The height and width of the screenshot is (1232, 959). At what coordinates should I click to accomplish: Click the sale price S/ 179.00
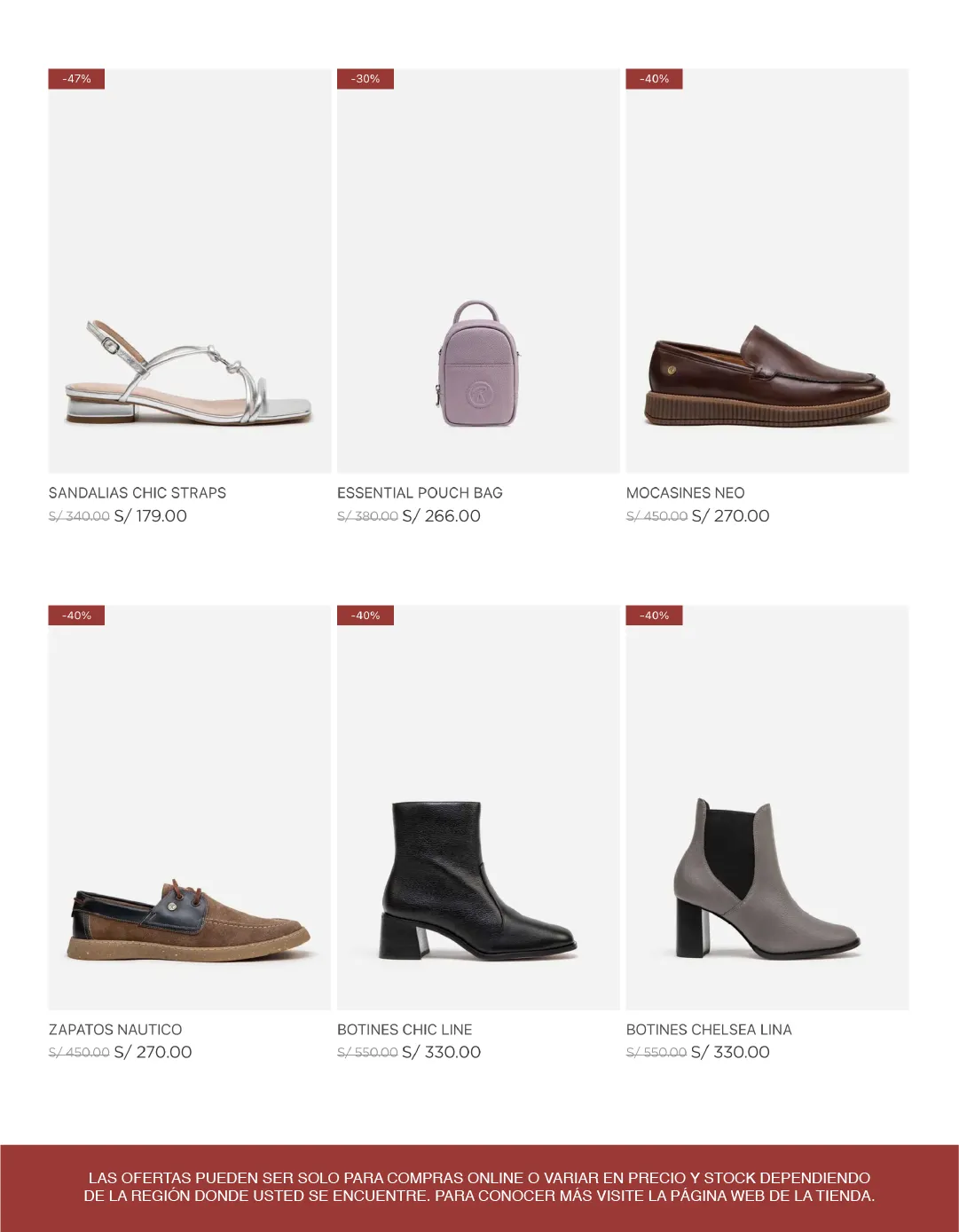click(151, 516)
